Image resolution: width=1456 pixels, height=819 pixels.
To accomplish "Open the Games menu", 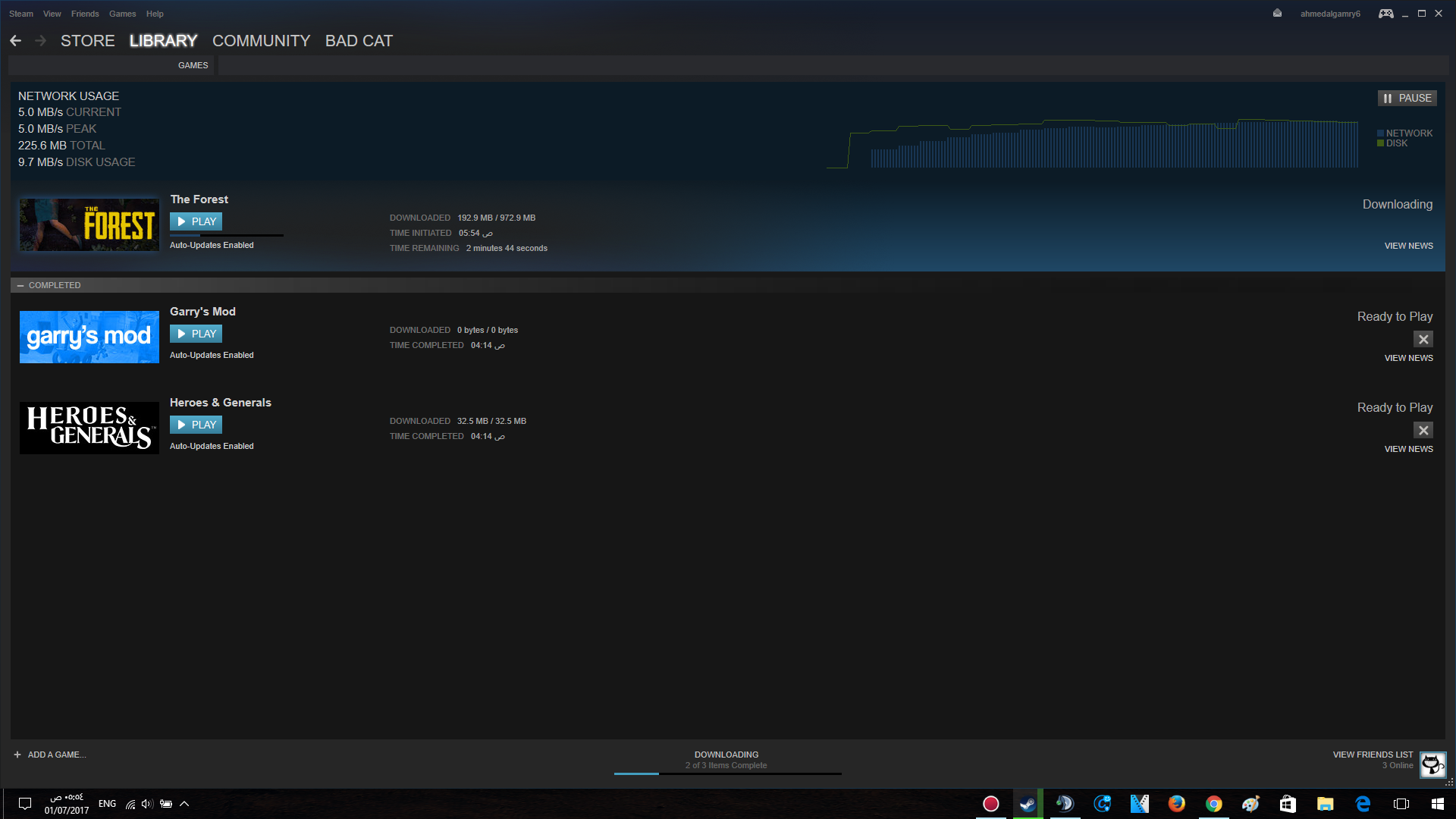I will coord(122,14).
